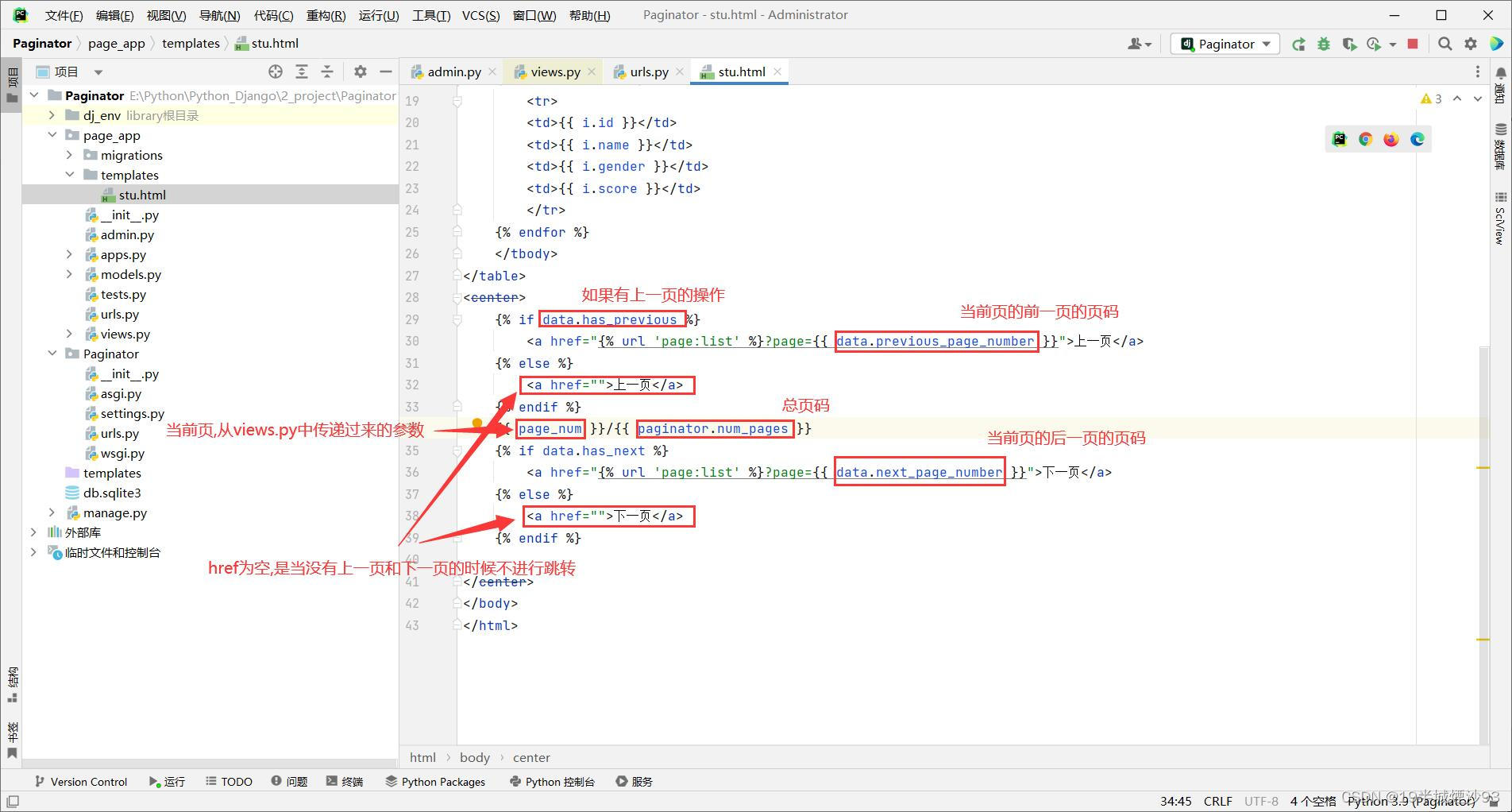
Task: Expand the models.py node
Action: pyautogui.click(x=70, y=274)
